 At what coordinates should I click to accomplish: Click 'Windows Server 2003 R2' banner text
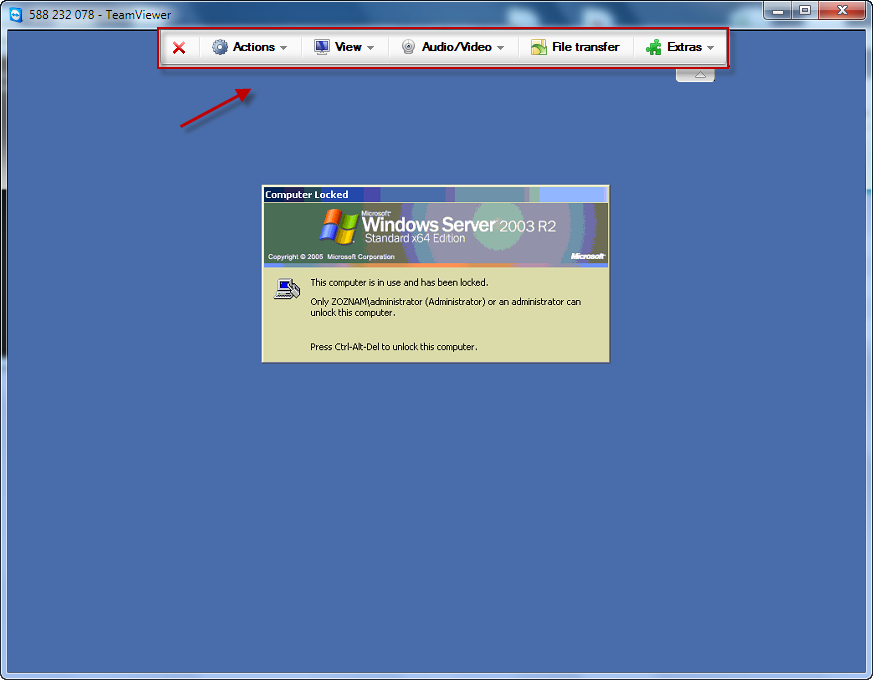(459, 225)
